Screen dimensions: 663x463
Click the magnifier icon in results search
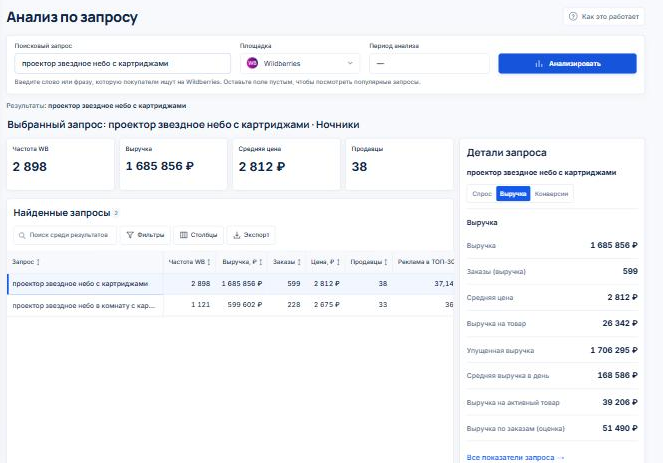point(22,235)
